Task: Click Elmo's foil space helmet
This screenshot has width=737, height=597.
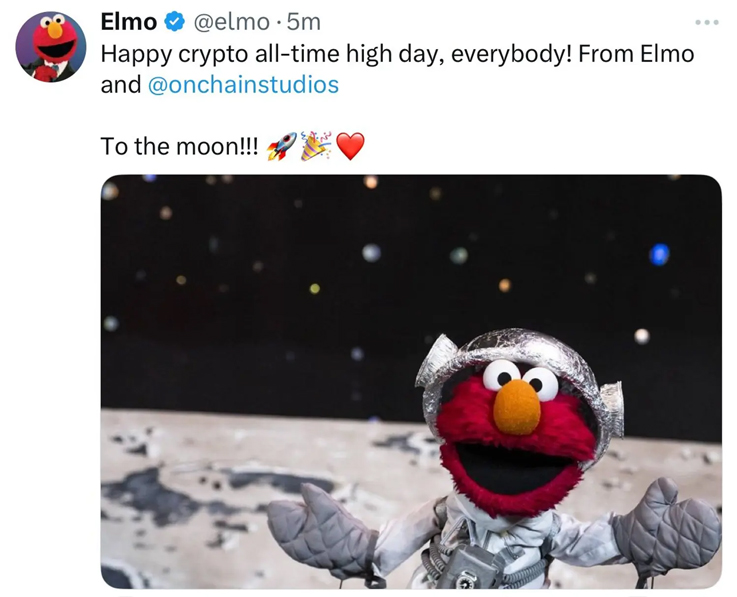Action: (510, 349)
